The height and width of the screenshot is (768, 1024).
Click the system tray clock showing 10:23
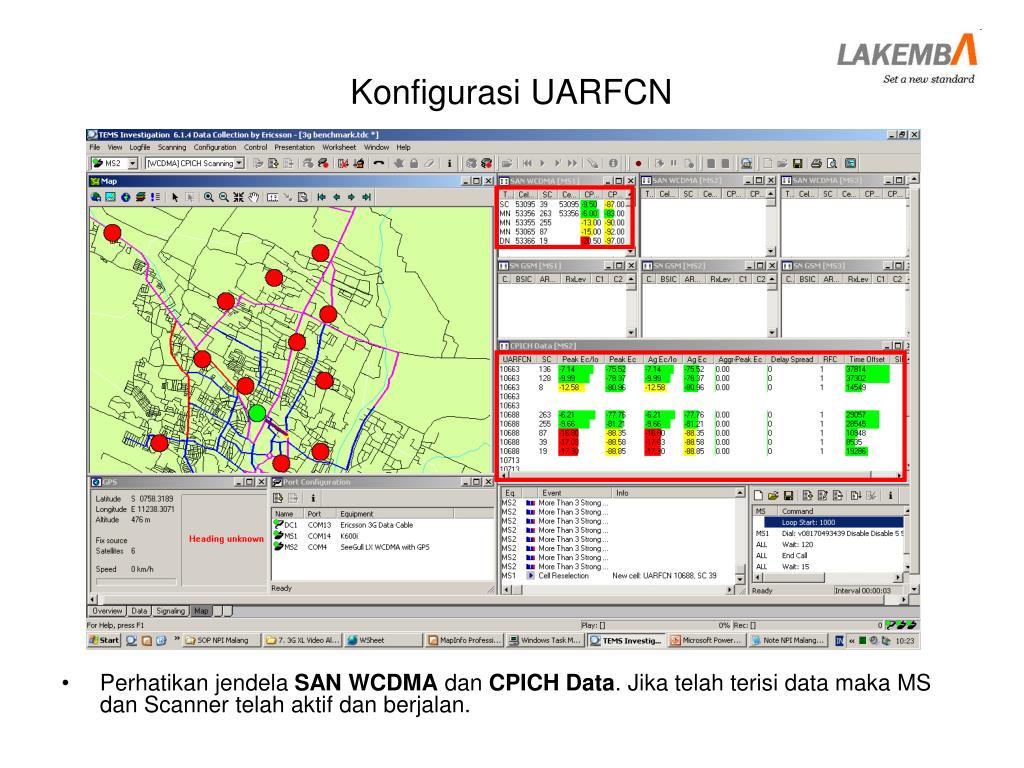904,641
